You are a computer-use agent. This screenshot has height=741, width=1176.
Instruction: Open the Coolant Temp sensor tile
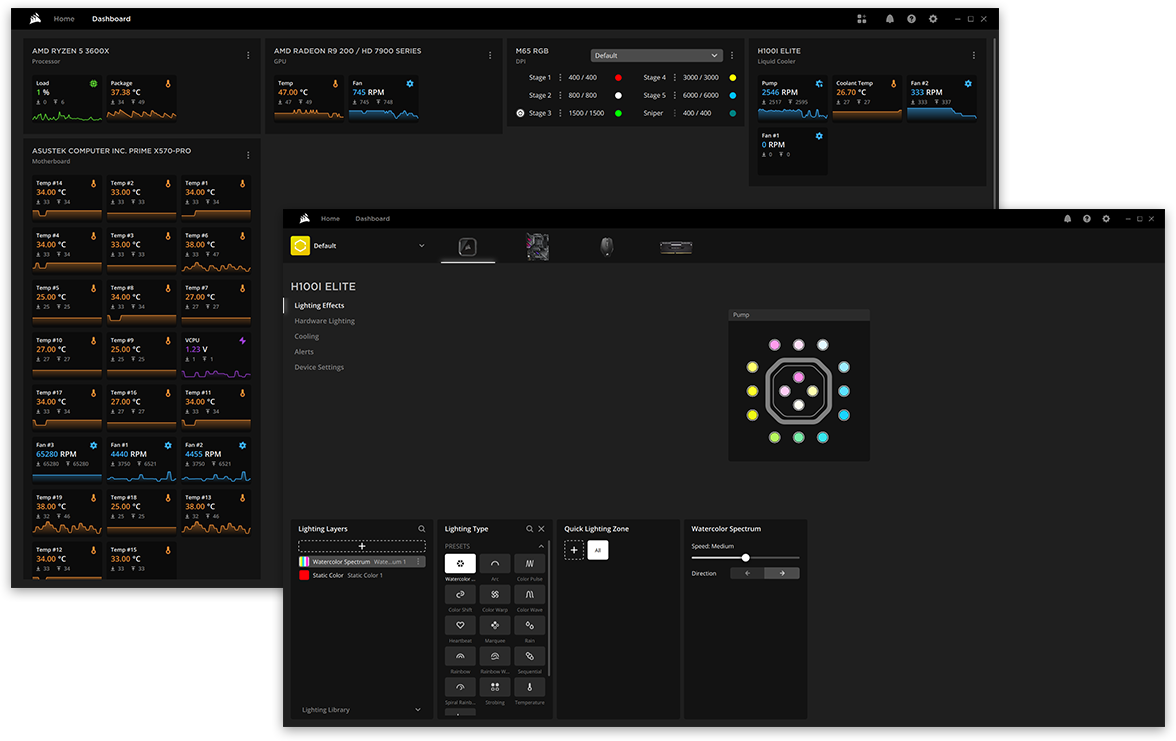(x=867, y=98)
